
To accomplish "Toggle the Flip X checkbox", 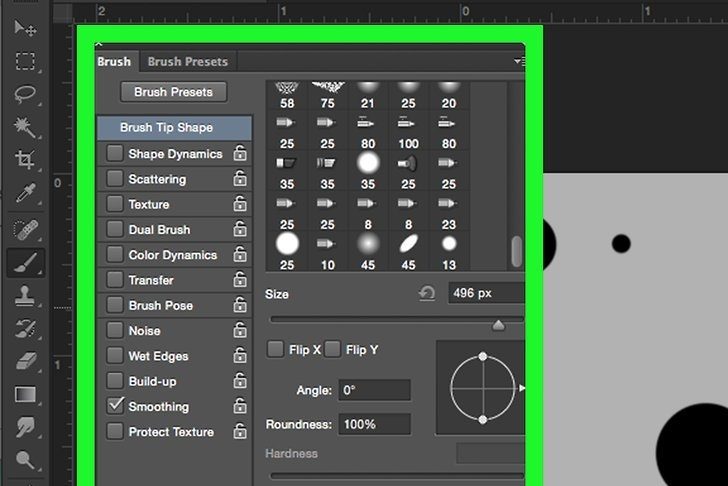I will tap(275, 350).
